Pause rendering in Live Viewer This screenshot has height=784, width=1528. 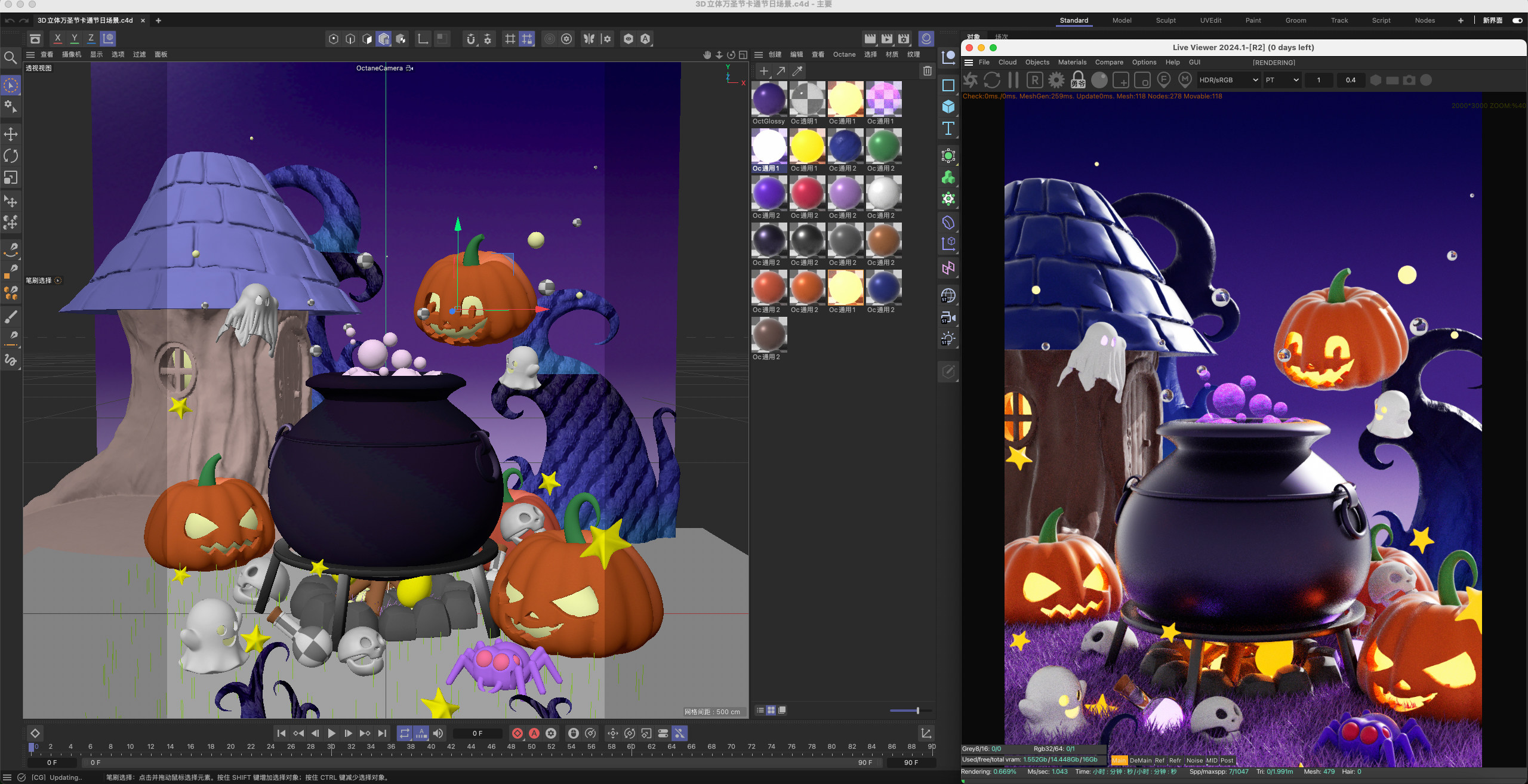pyautogui.click(x=1013, y=80)
